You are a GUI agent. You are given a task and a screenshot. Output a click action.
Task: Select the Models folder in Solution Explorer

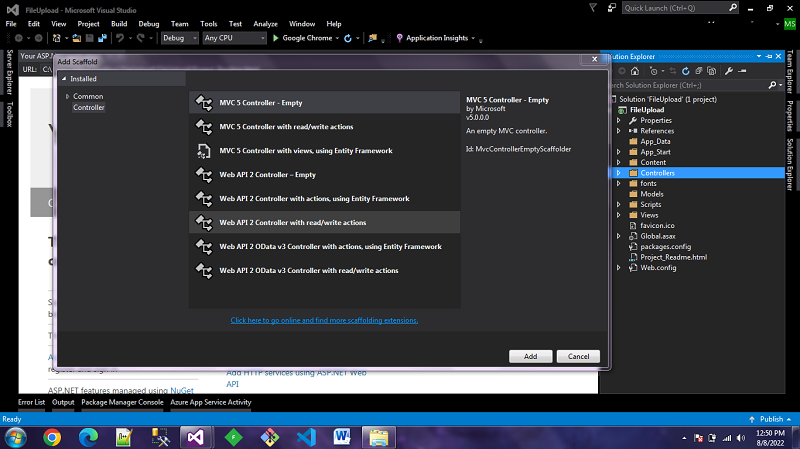652,194
